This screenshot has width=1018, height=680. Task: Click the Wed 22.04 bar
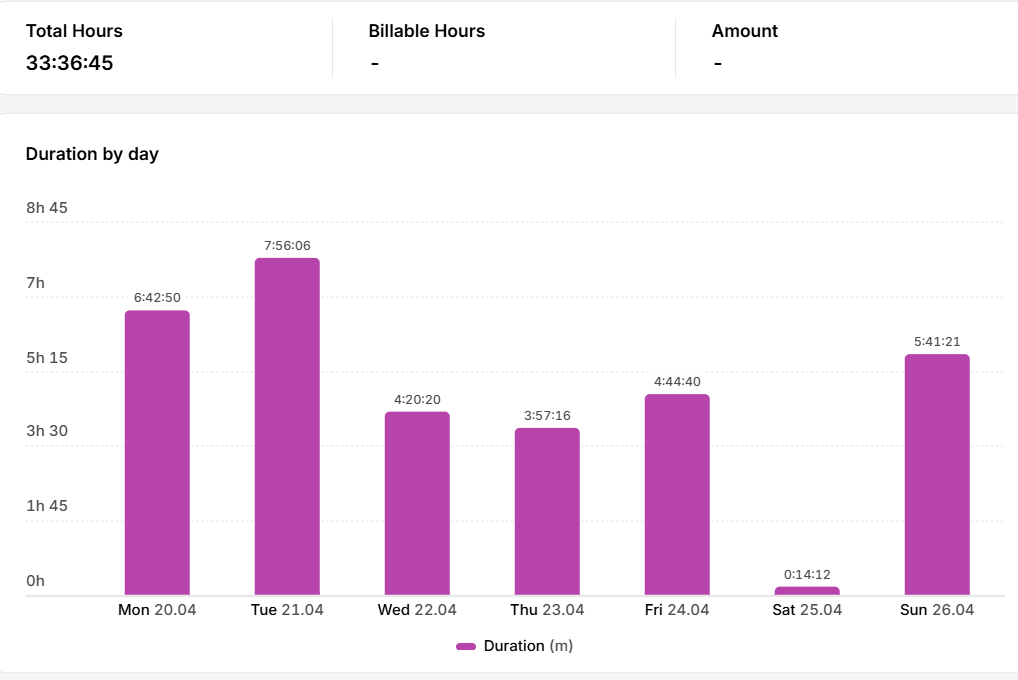point(417,503)
